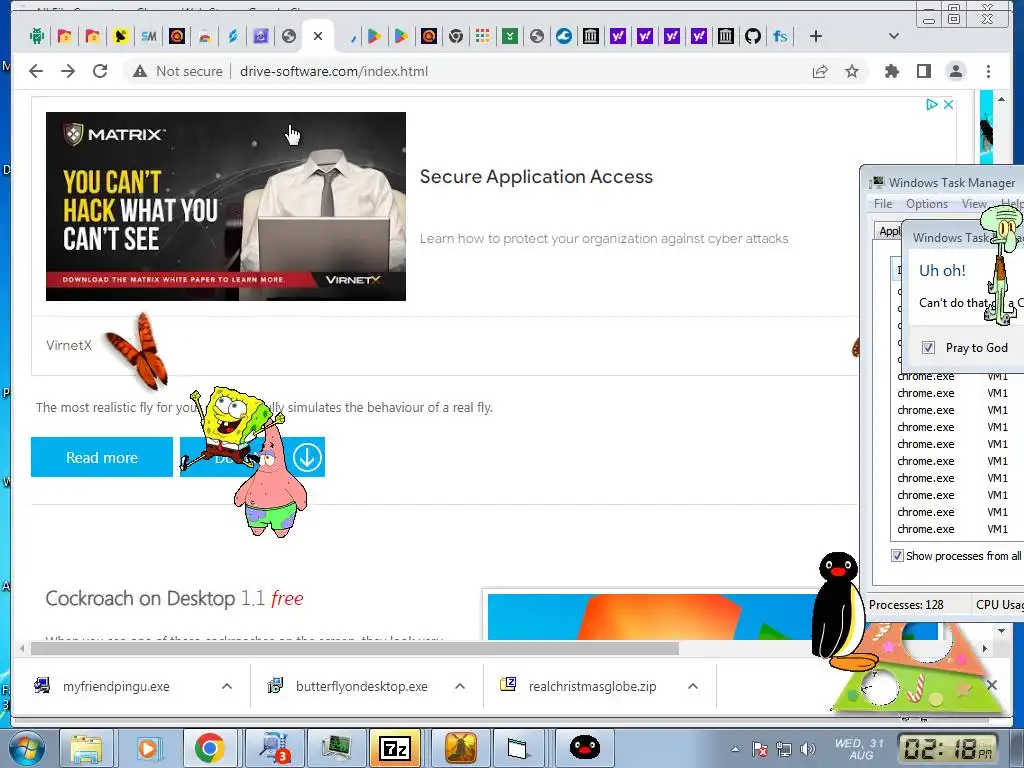The image size is (1024, 768).
Task: Open the Secure Application Access ad link
Action: click(x=536, y=176)
